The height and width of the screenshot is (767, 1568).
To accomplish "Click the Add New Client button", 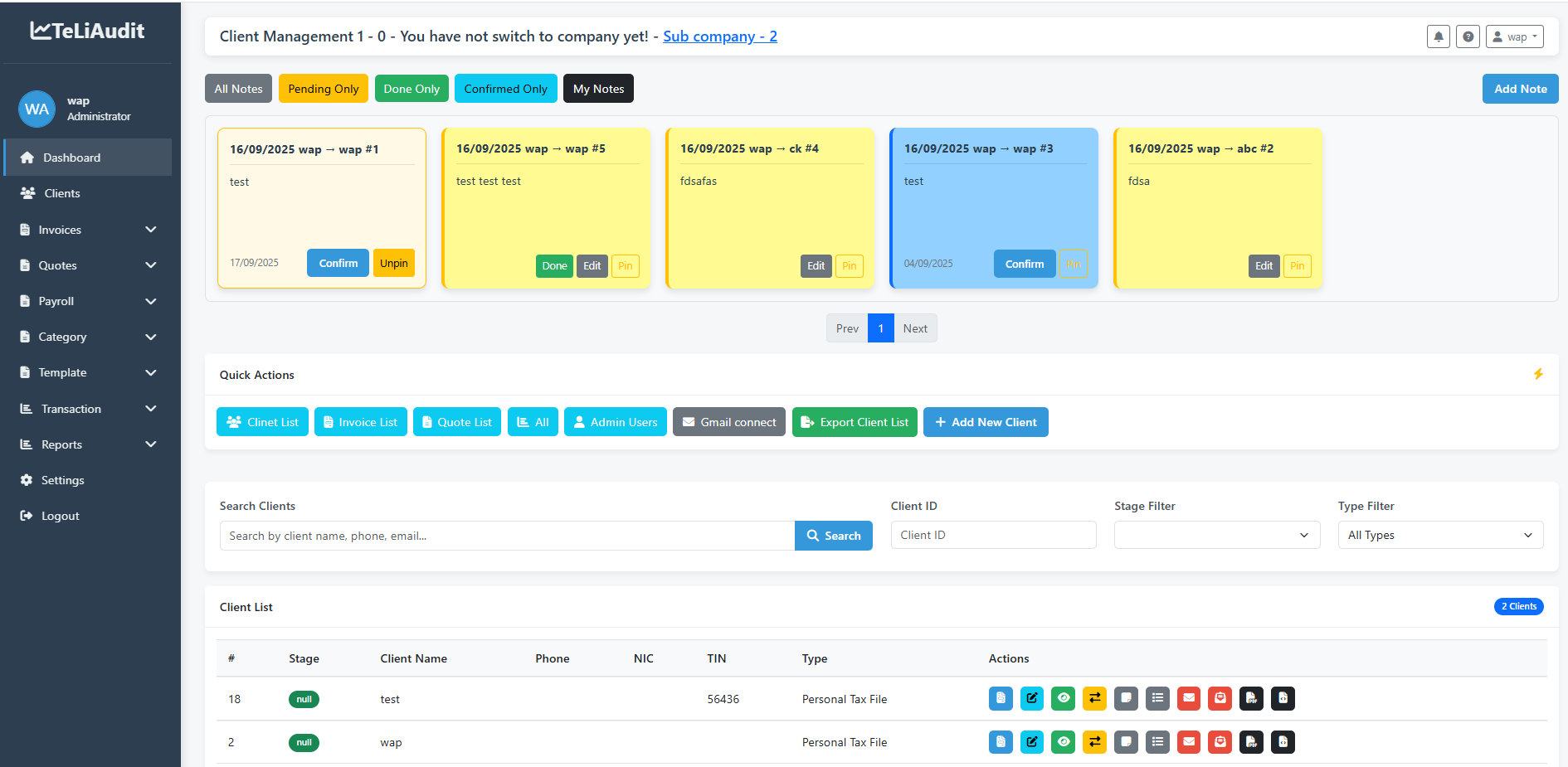I will [986, 421].
